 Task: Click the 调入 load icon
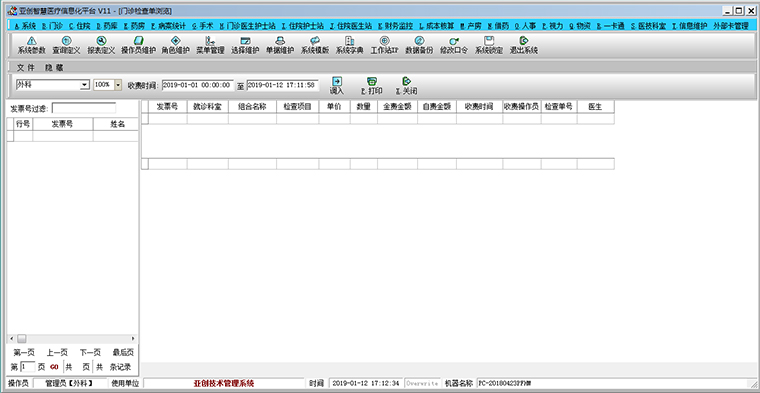click(337, 86)
